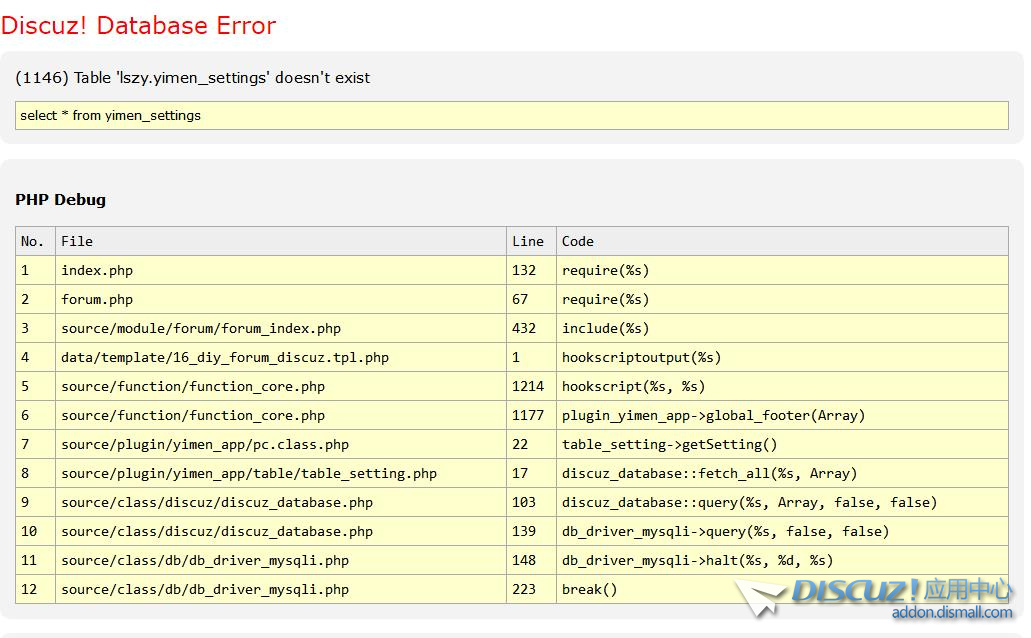1031x638 pixels.
Task: Click the 16_diy_forum_discuz.tpl.php template entry
Action: pyautogui.click(x=225, y=357)
